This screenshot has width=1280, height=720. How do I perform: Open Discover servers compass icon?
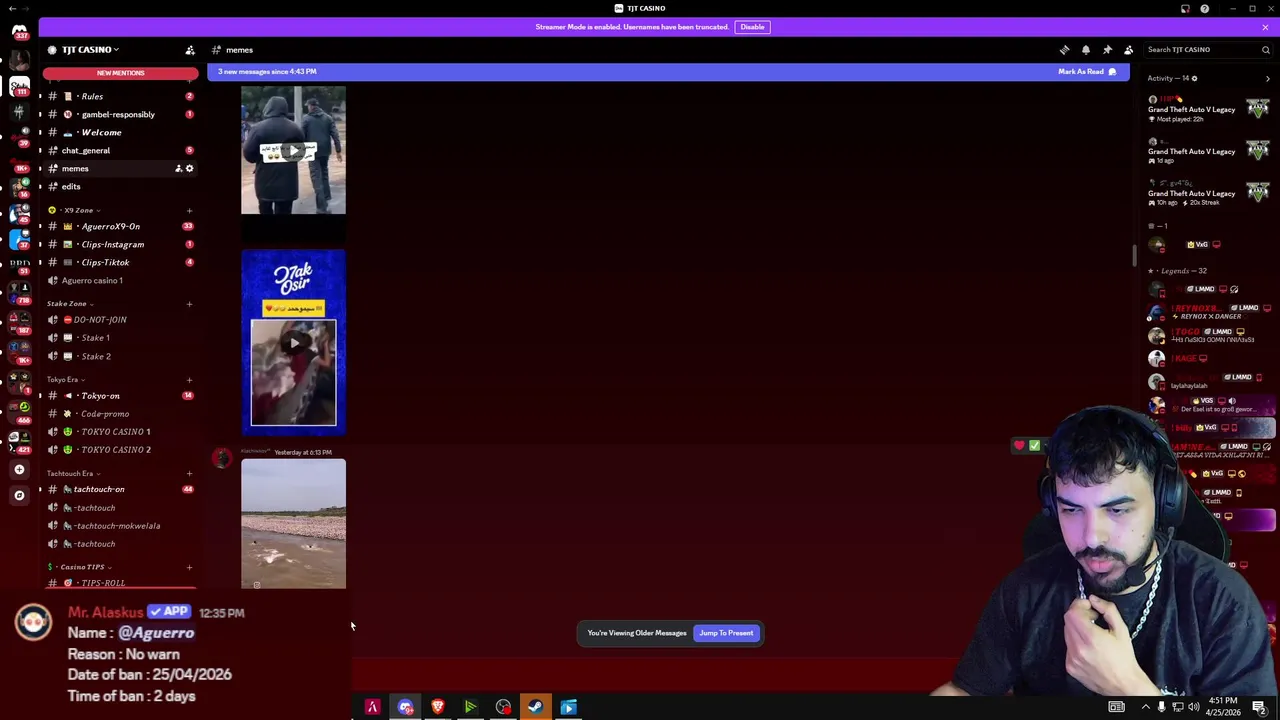pos(19,495)
